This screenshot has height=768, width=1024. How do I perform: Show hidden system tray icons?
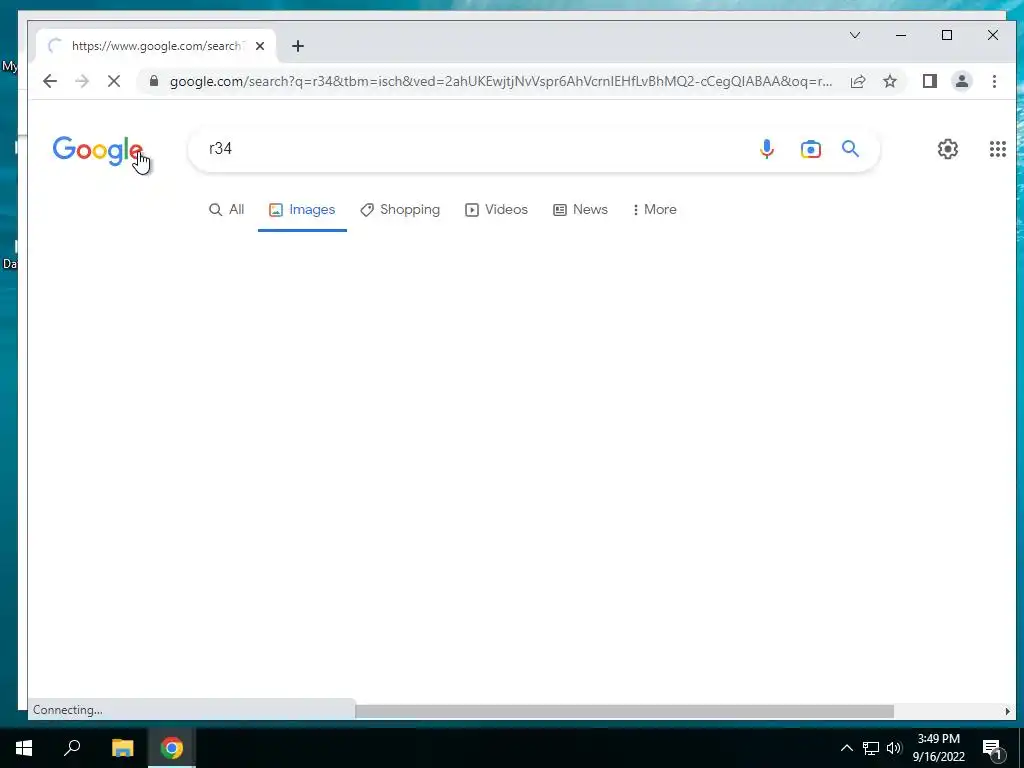click(846, 748)
